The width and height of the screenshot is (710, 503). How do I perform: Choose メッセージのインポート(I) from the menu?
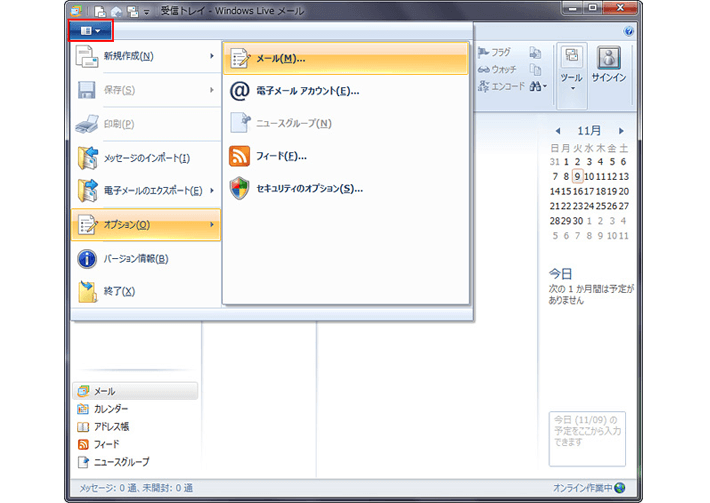pyautogui.click(x=145, y=158)
